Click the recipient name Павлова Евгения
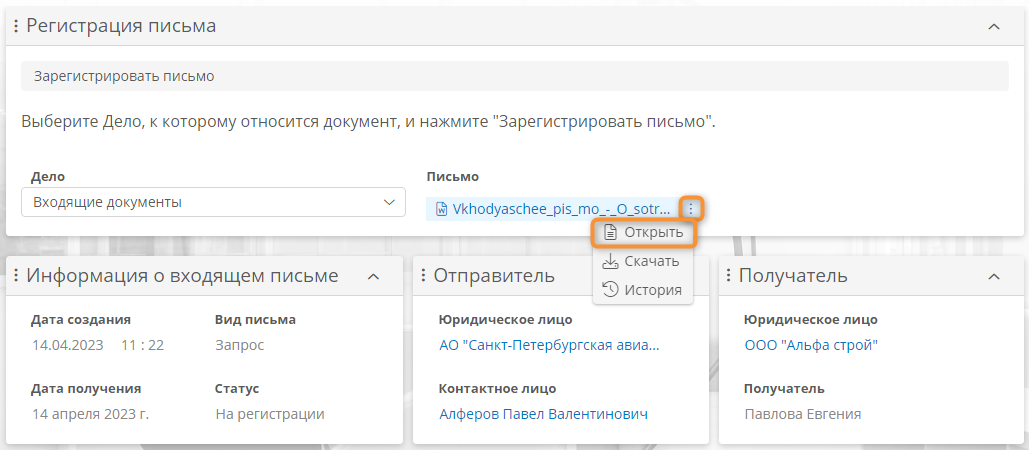 [803, 414]
